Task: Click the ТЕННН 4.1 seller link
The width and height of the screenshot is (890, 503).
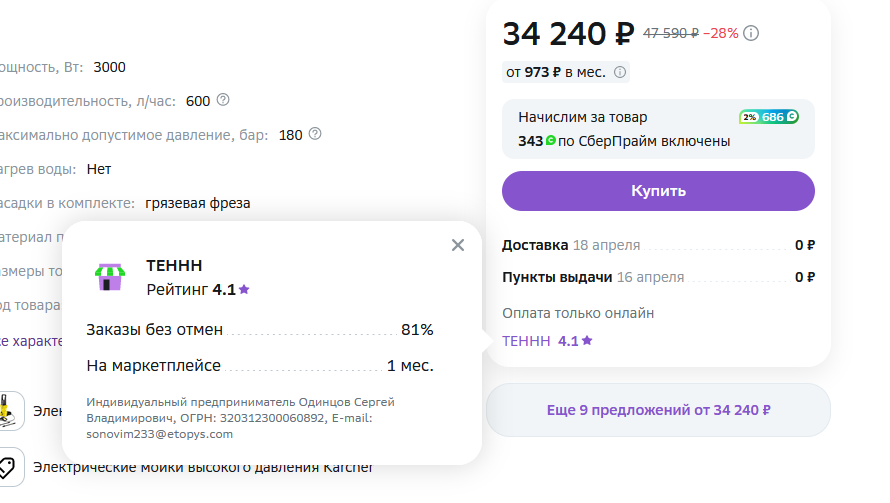Action: 547,341
